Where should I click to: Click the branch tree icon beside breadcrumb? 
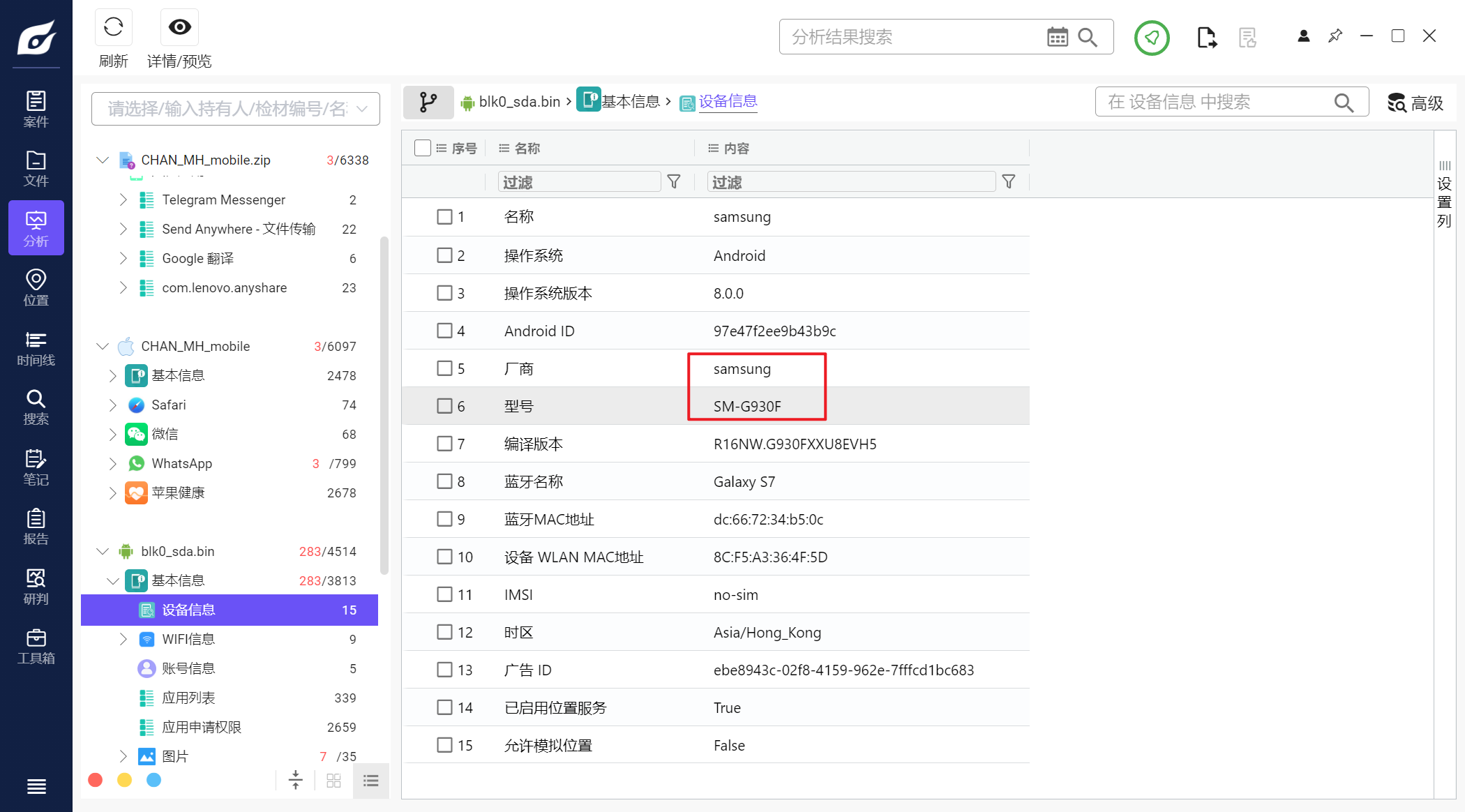pos(428,103)
